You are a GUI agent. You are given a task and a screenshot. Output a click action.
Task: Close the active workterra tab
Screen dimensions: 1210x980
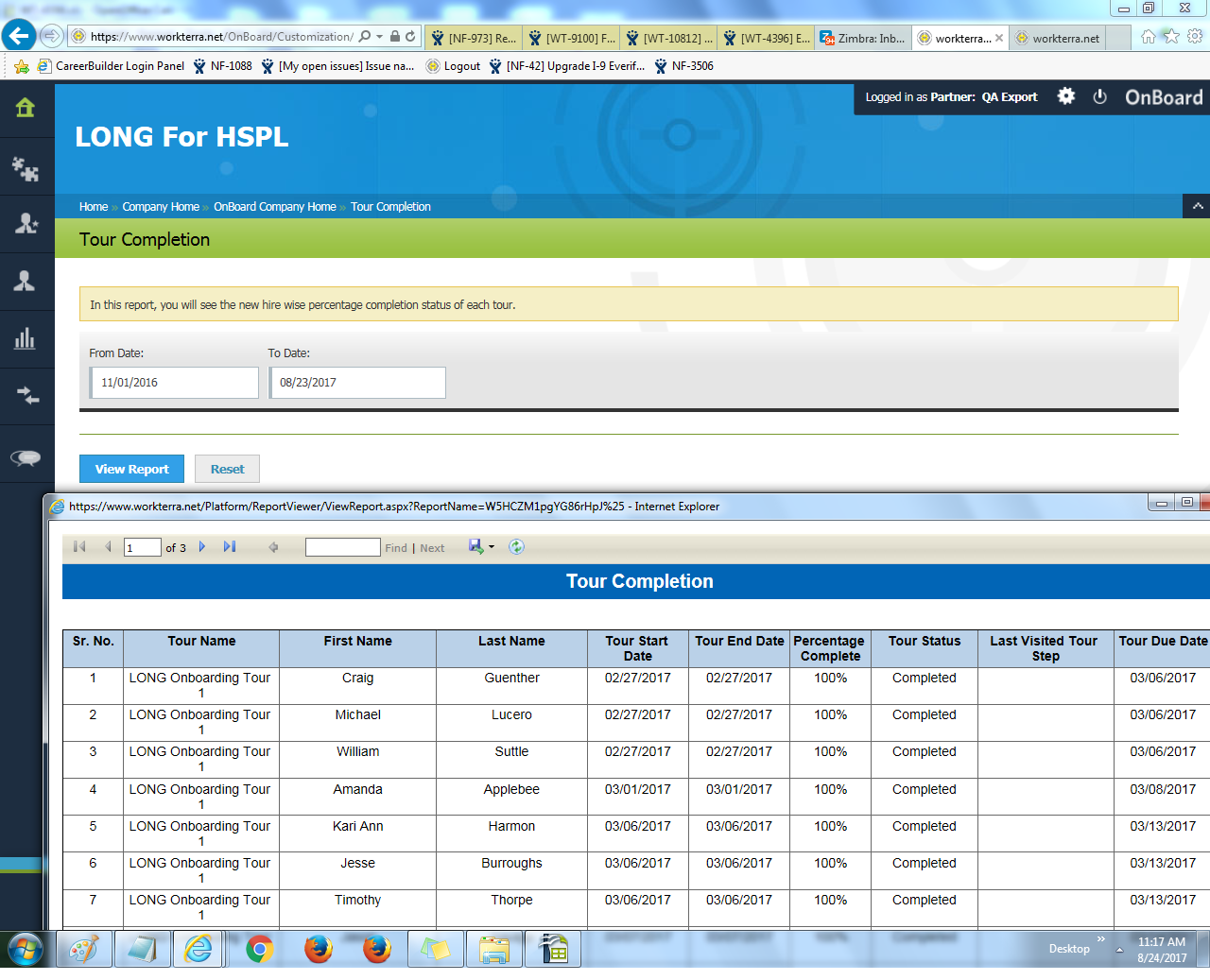(999, 38)
